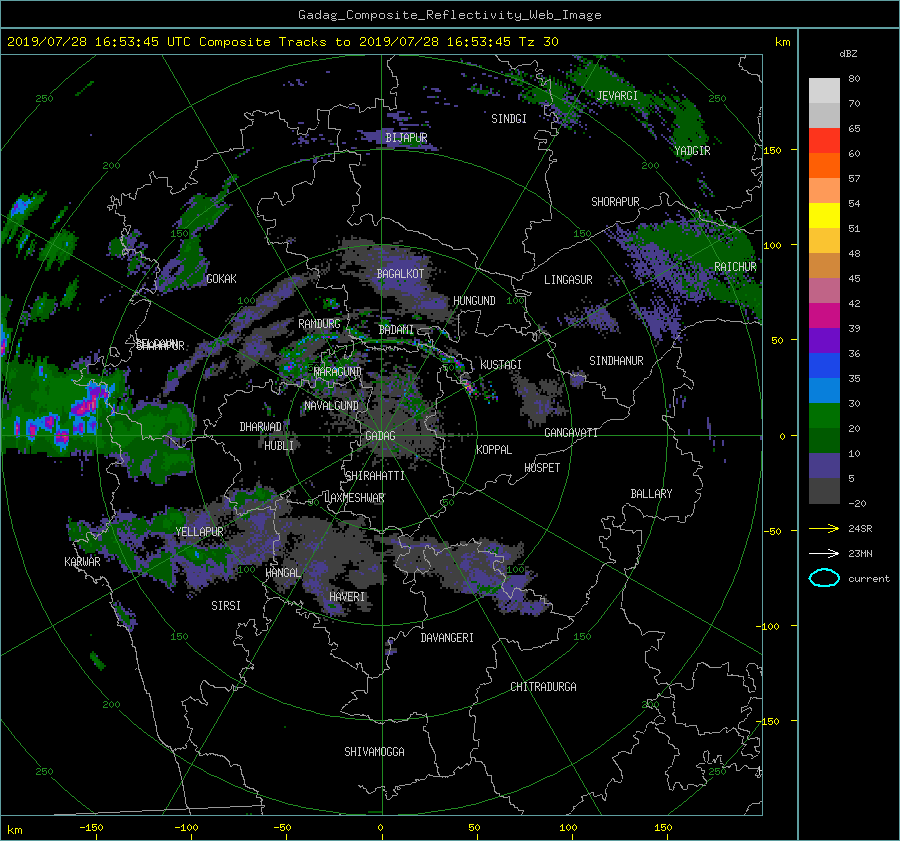Click the YELLAPUR city label
900x841 pixels.
pyautogui.click(x=199, y=532)
